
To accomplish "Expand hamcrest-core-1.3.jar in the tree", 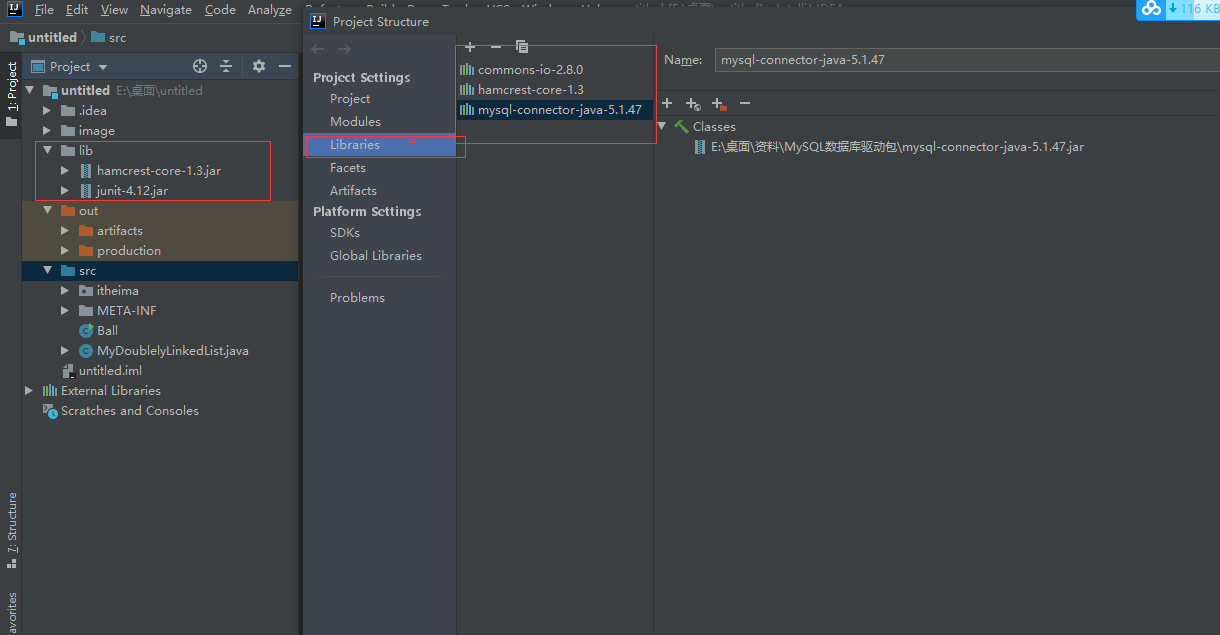I will (x=65, y=170).
